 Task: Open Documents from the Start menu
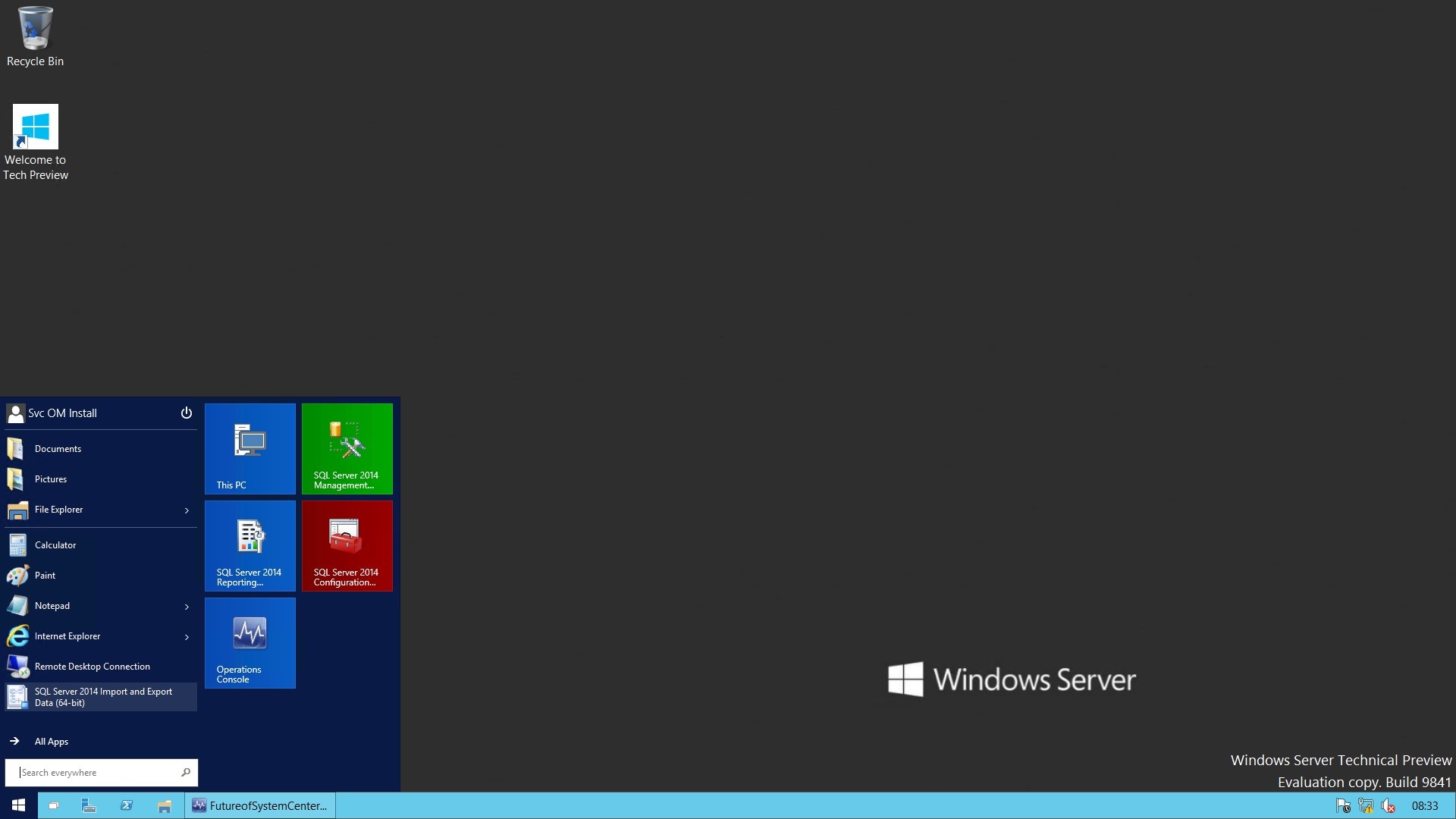(101, 449)
